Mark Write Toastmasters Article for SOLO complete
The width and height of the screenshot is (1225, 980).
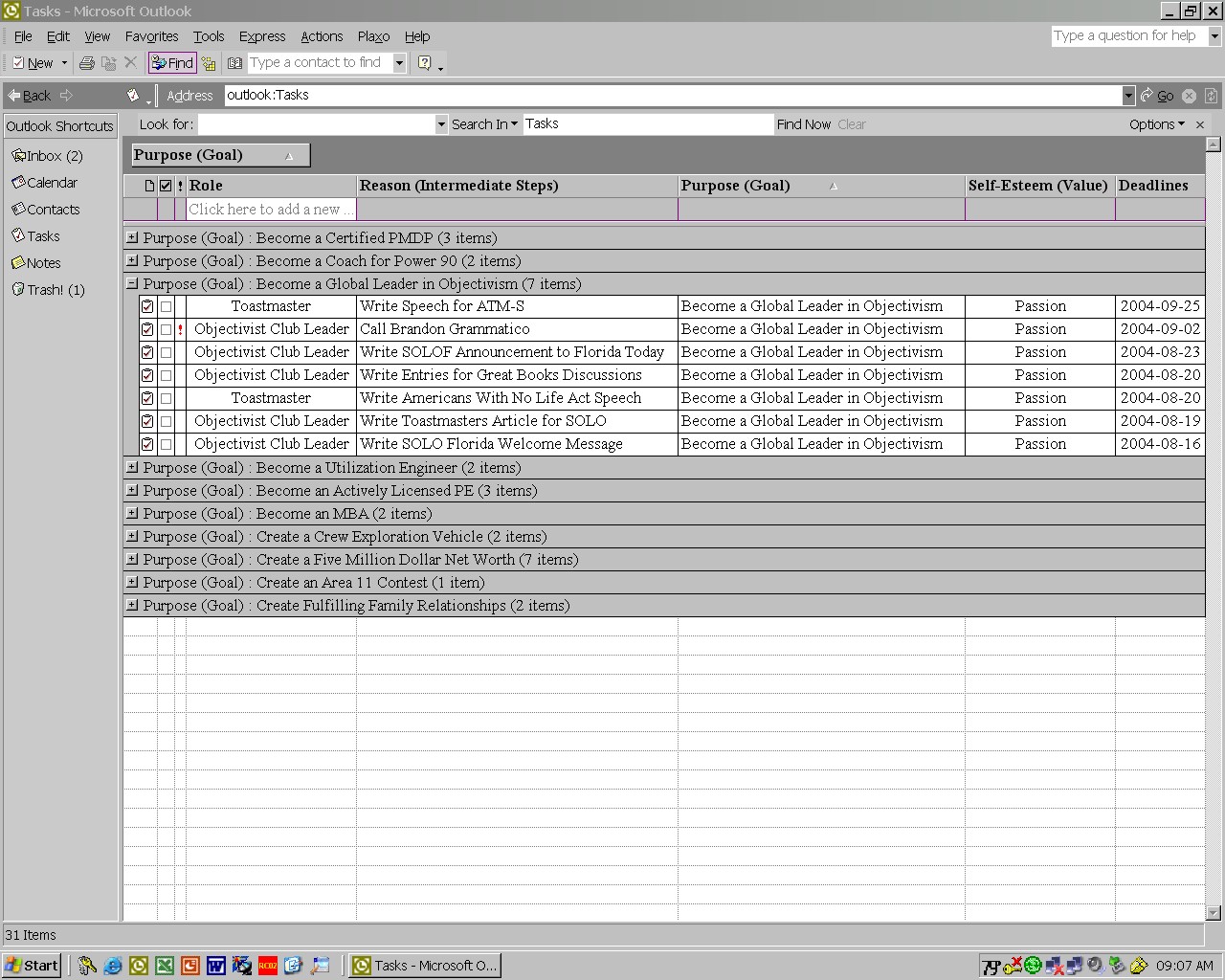[x=167, y=421]
